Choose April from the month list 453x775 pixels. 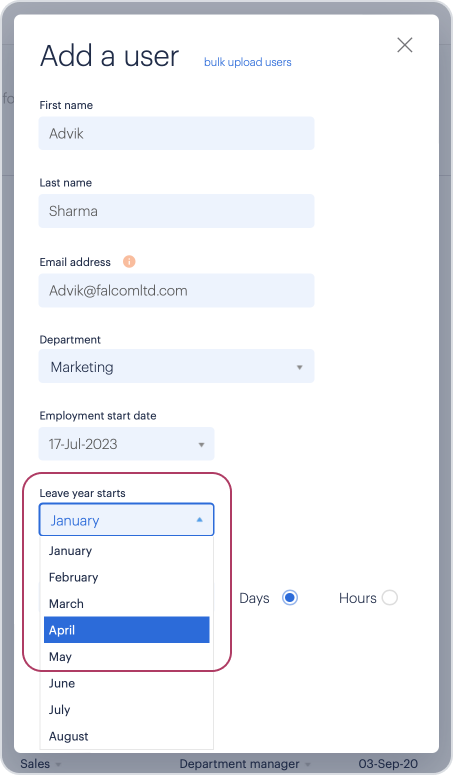[126, 630]
